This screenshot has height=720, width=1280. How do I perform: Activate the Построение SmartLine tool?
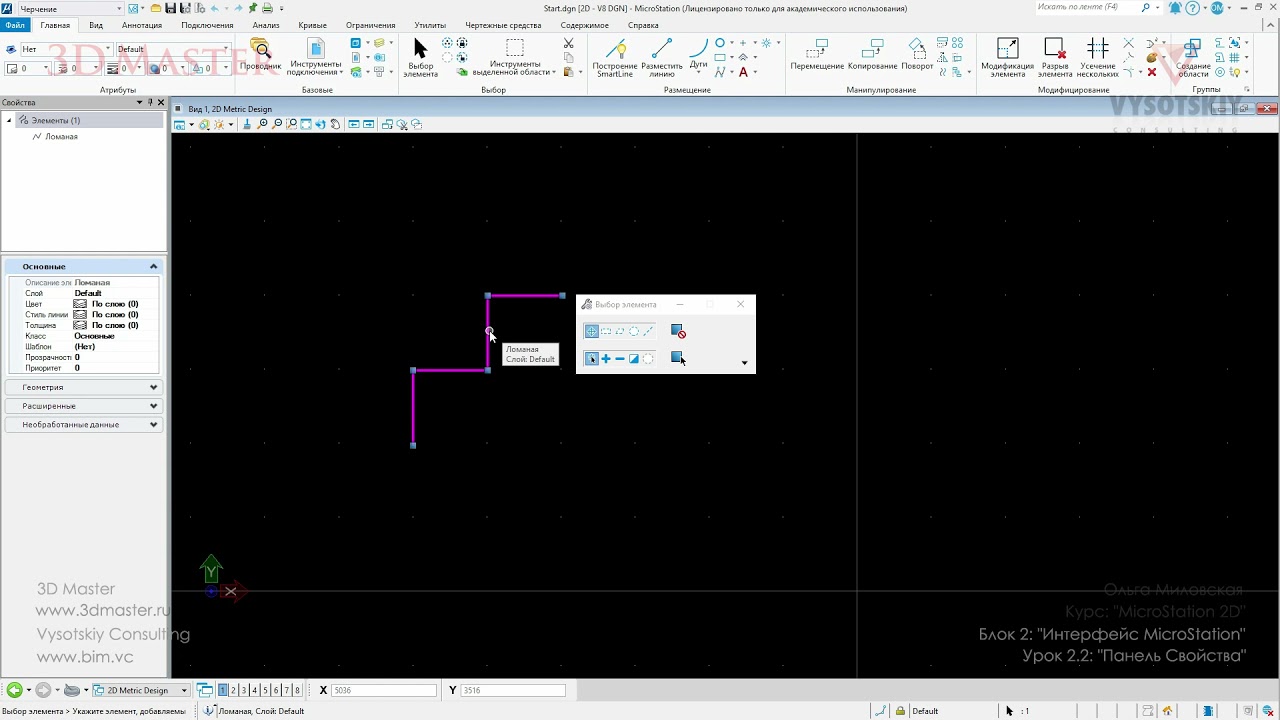point(615,58)
